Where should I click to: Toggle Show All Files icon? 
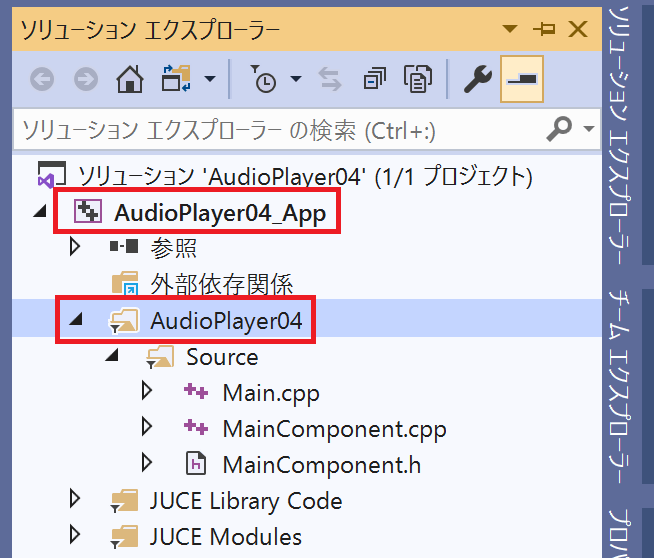418,78
